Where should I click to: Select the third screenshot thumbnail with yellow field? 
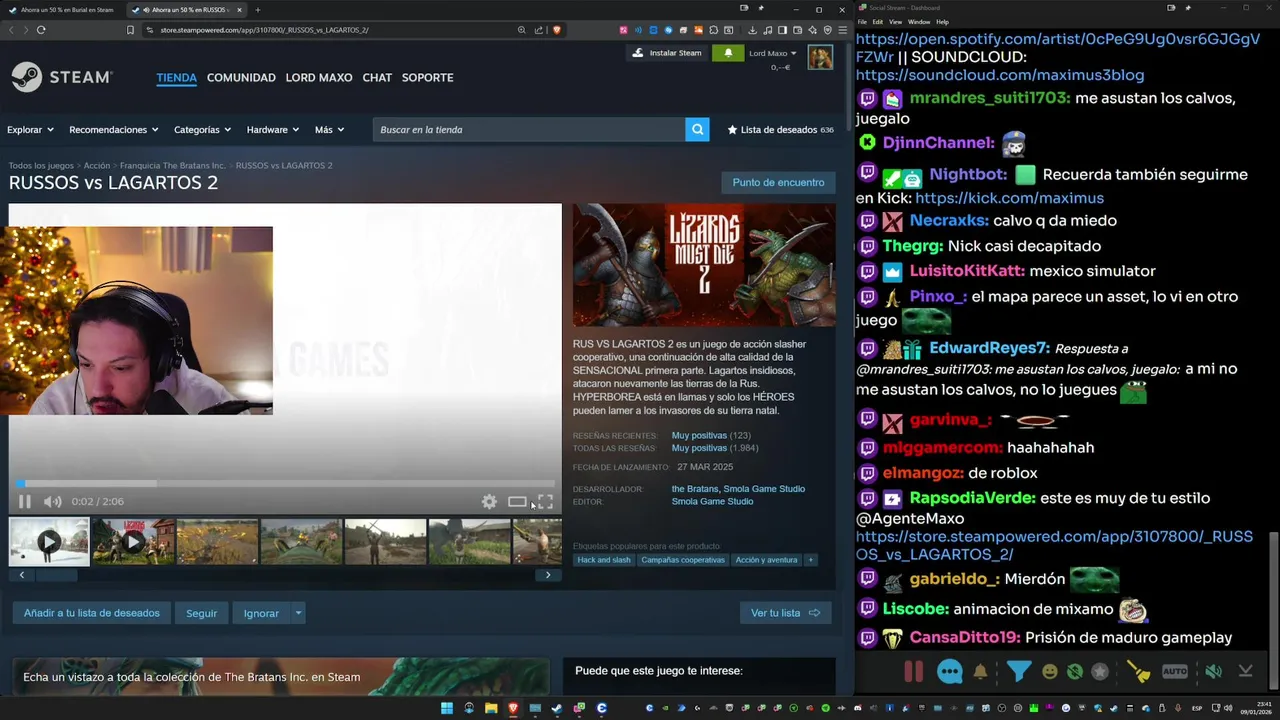(x=217, y=542)
